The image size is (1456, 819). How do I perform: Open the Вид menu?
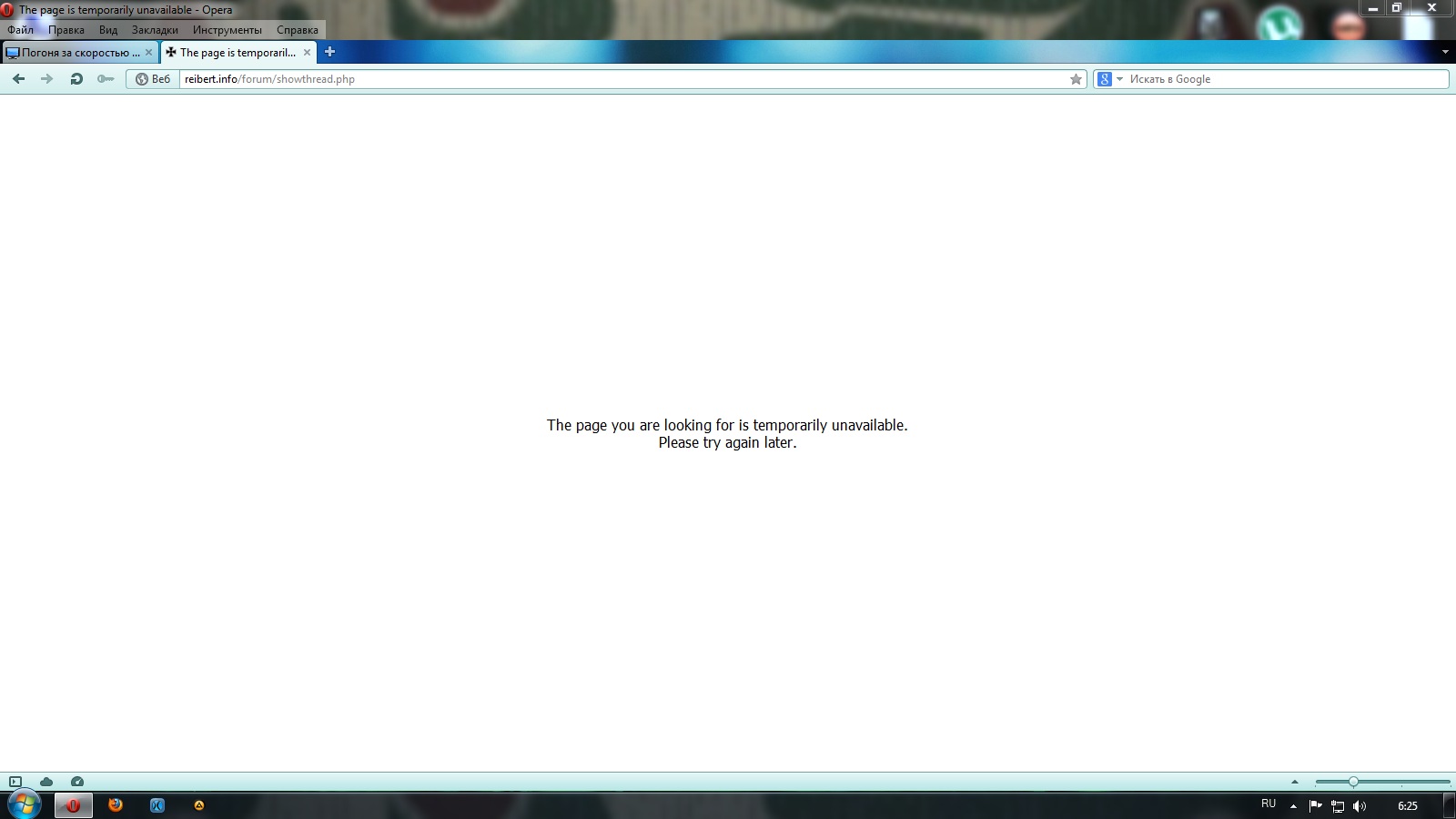click(x=108, y=30)
